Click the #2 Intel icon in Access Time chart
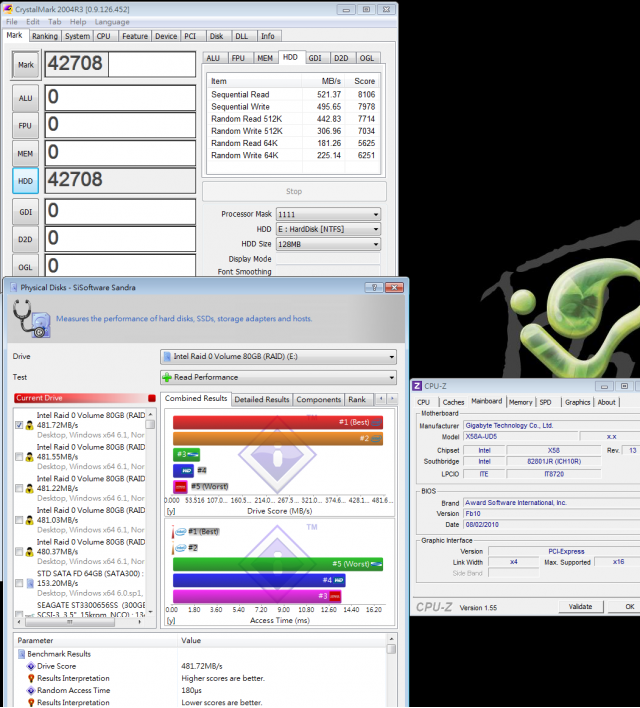The width and height of the screenshot is (640, 708). tap(181, 548)
